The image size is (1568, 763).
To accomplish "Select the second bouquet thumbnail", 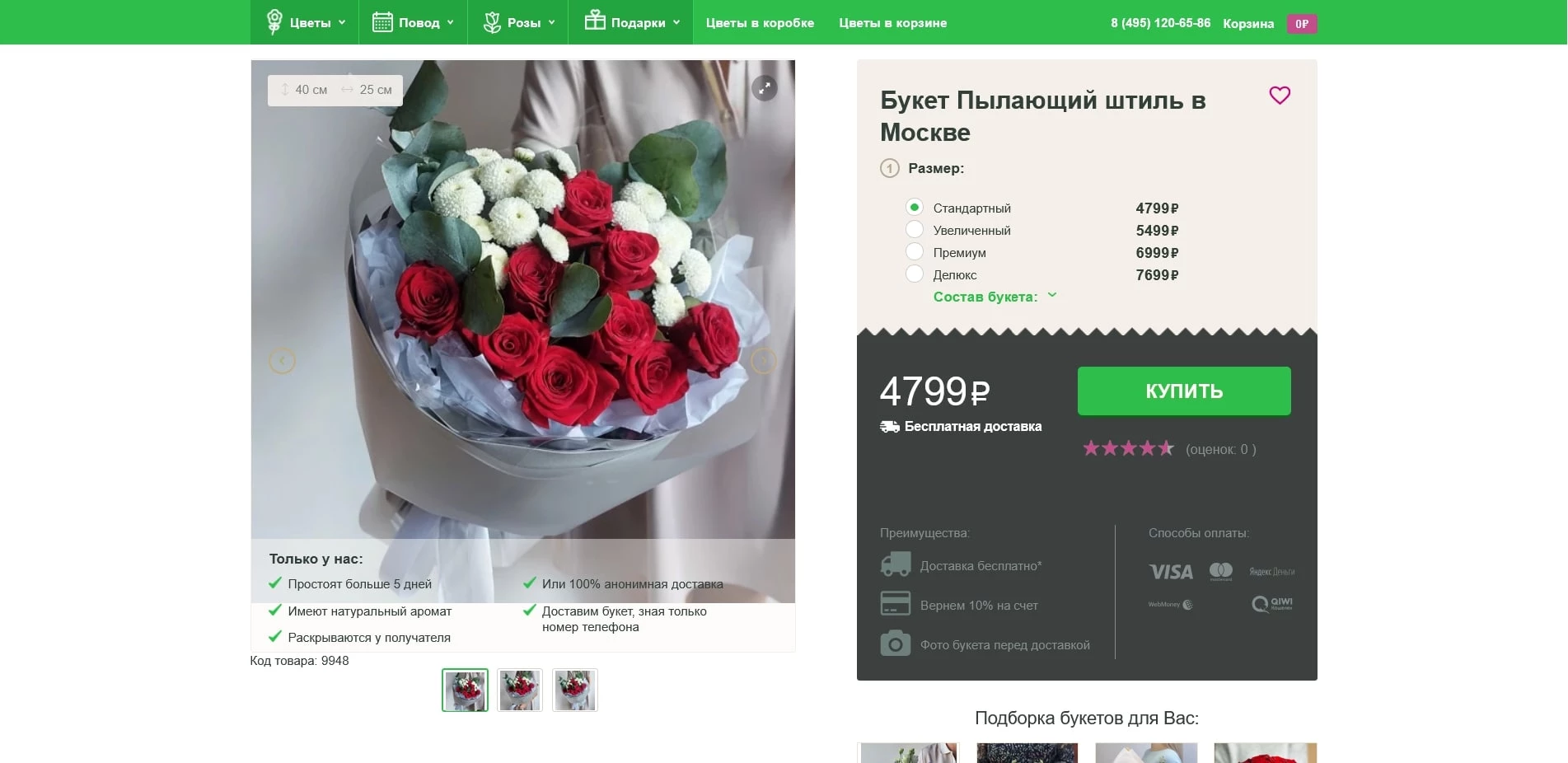I will point(520,690).
